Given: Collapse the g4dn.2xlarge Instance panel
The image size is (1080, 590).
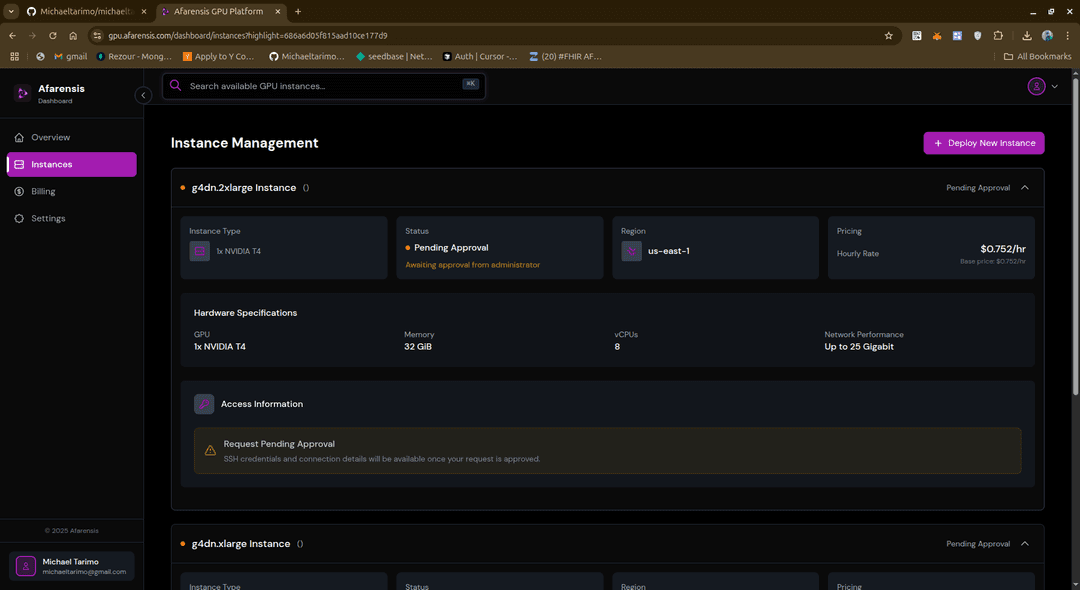Looking at the screenshot, I should (1024, 187).
